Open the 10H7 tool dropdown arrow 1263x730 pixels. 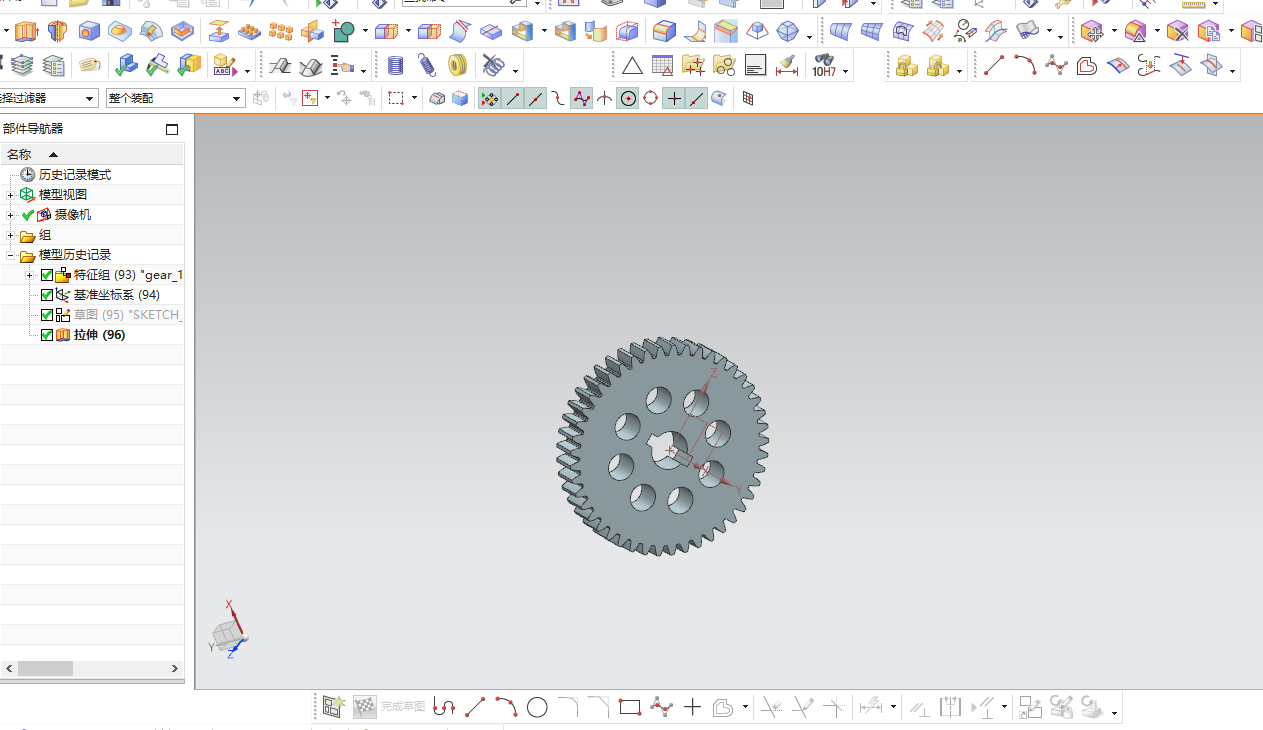[x=846, y=72]
